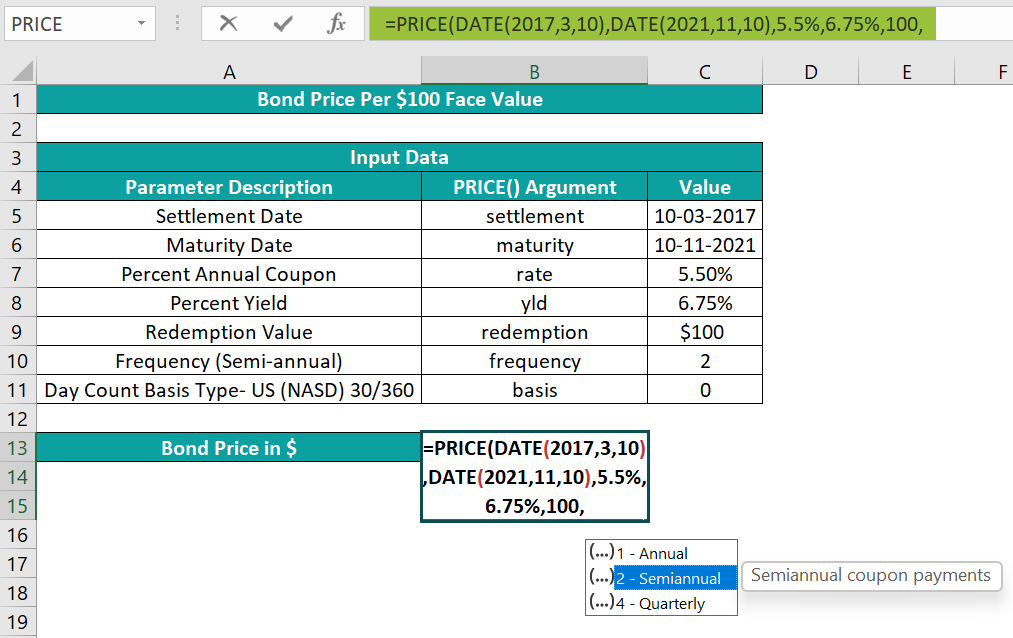Pick 4 - Quarterly frequency option

coord(661,603)
